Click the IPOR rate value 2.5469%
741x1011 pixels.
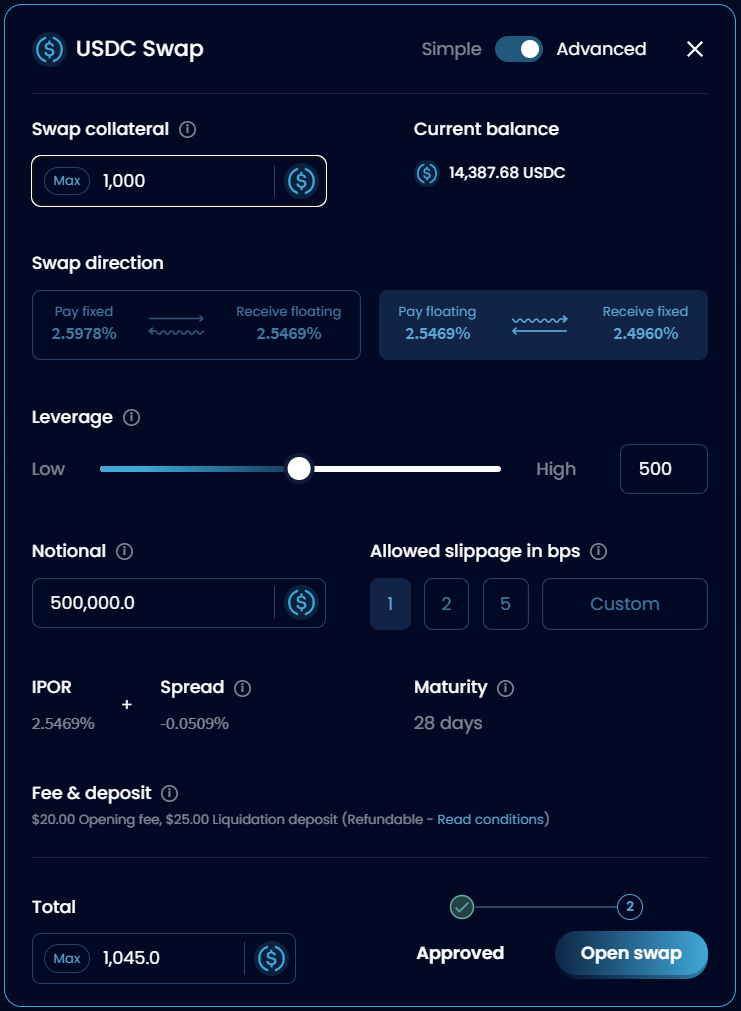[x=63, y=723]
